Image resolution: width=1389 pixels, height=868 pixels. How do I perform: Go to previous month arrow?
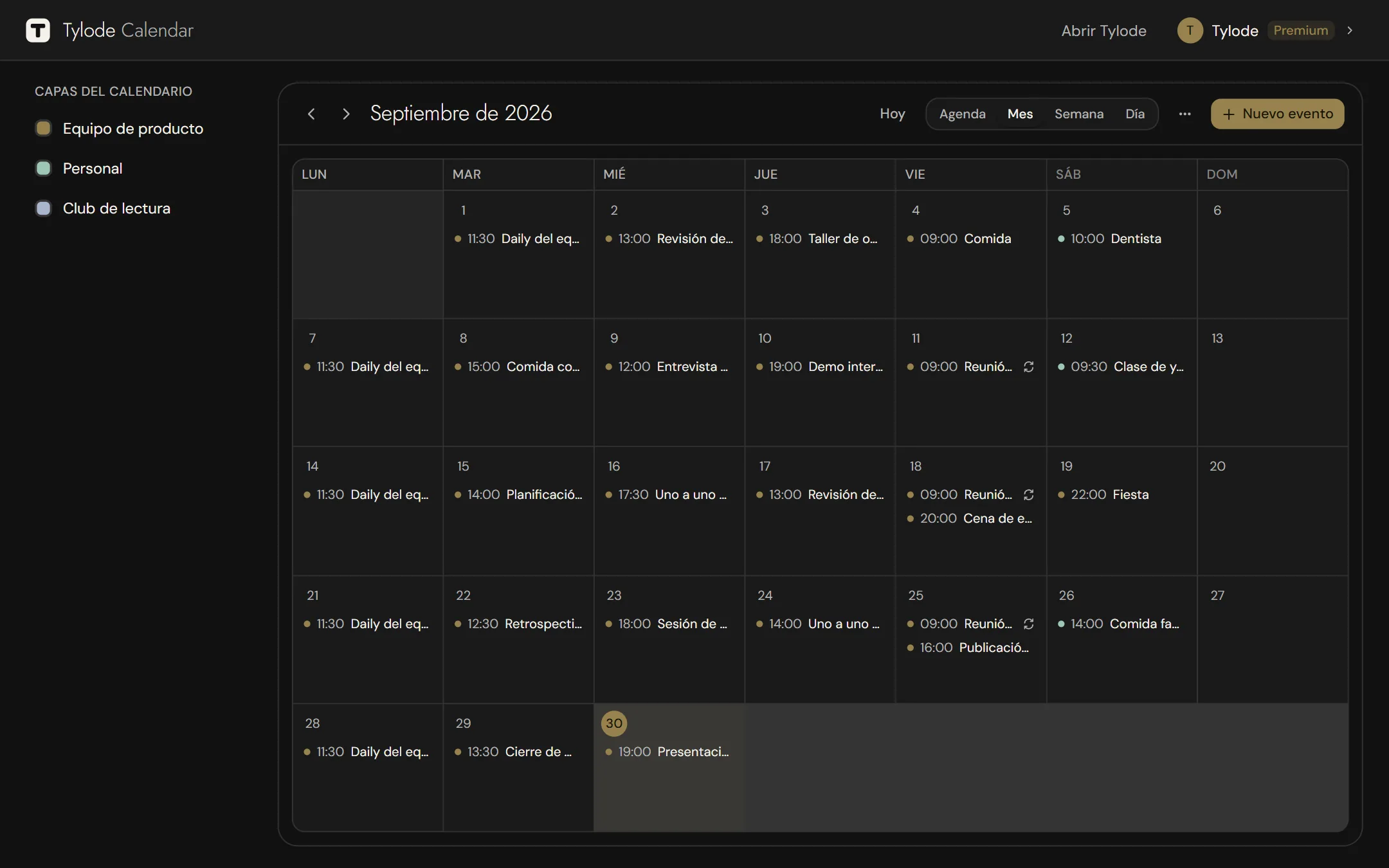click(x=312, y=114)
